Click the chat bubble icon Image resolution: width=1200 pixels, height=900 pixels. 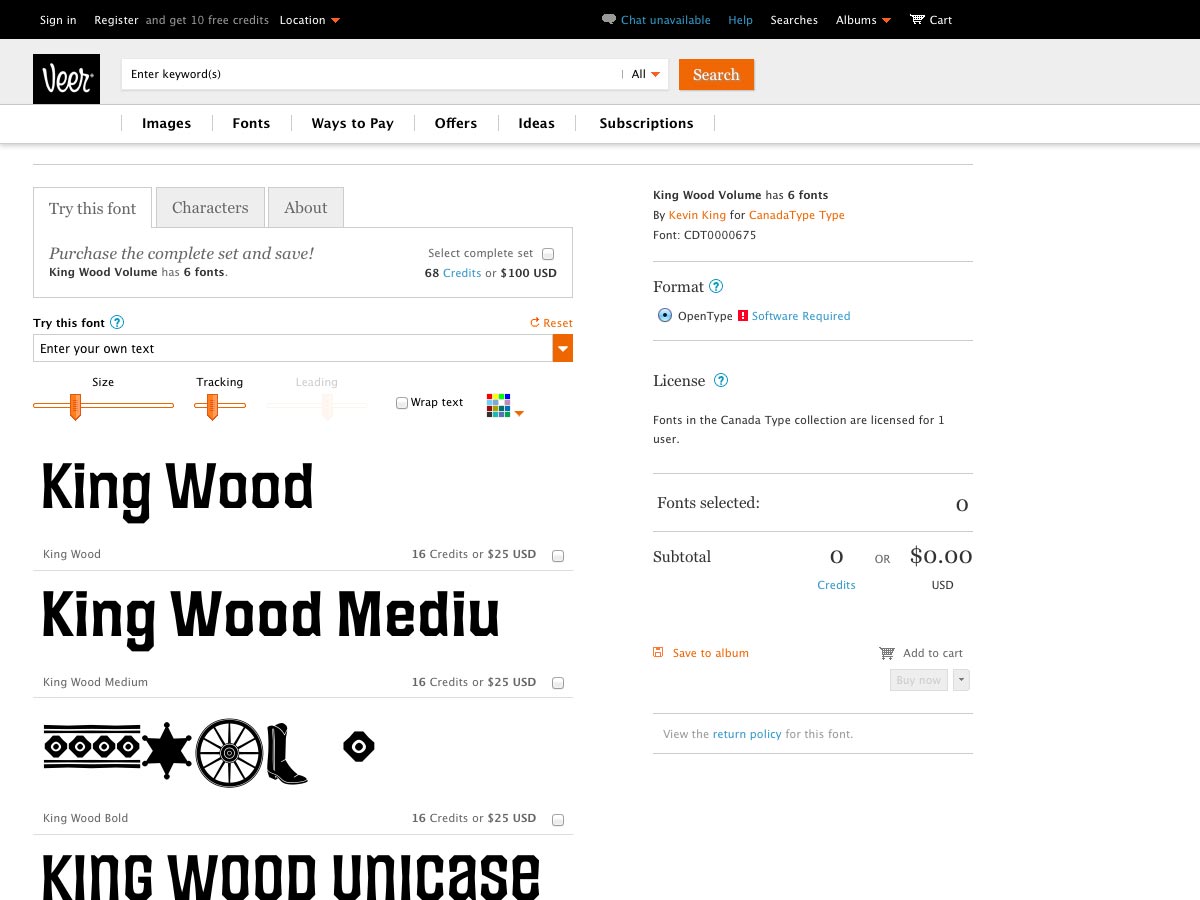pos(608,20)
